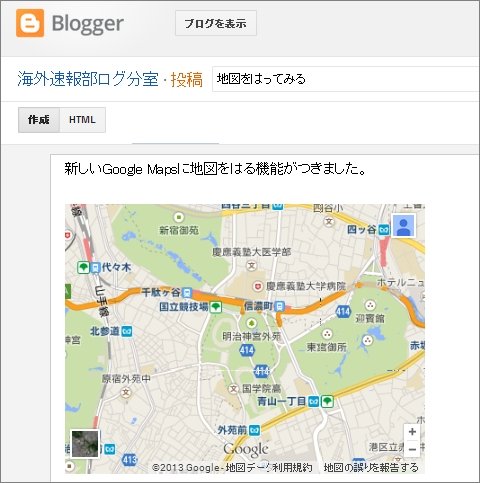Click the text 新しいGoogle Mapsに地図をはる機能がつきました。
480x483 pixels.
tap(215, 169)
